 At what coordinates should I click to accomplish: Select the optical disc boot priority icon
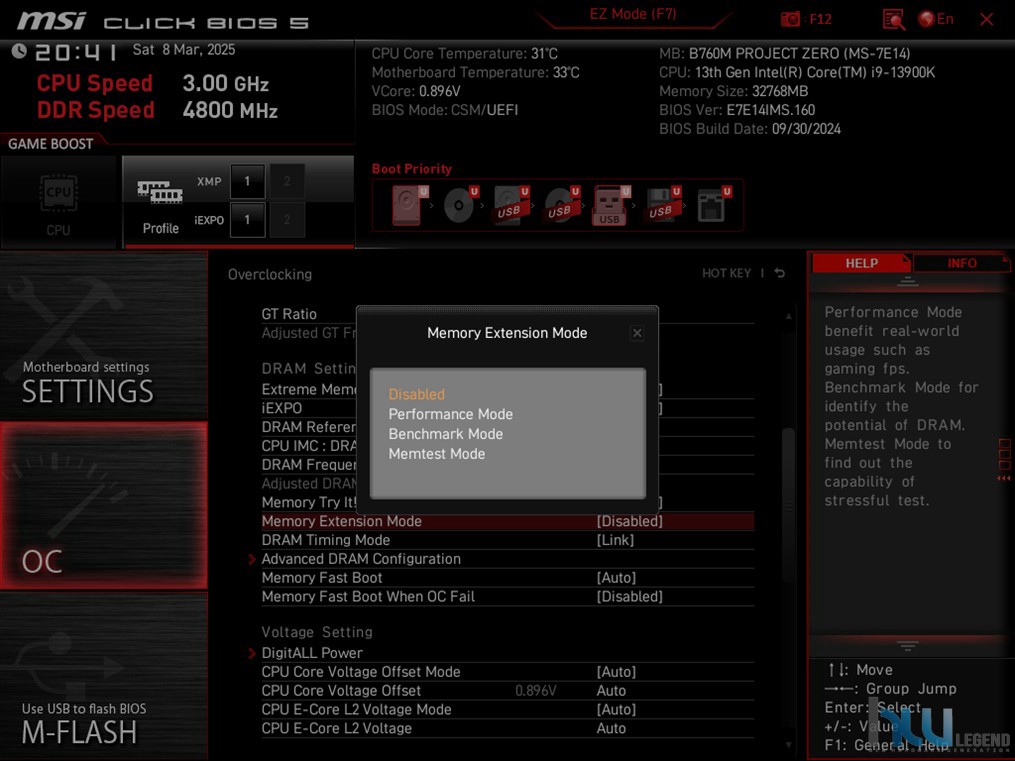tap(460, 206)
